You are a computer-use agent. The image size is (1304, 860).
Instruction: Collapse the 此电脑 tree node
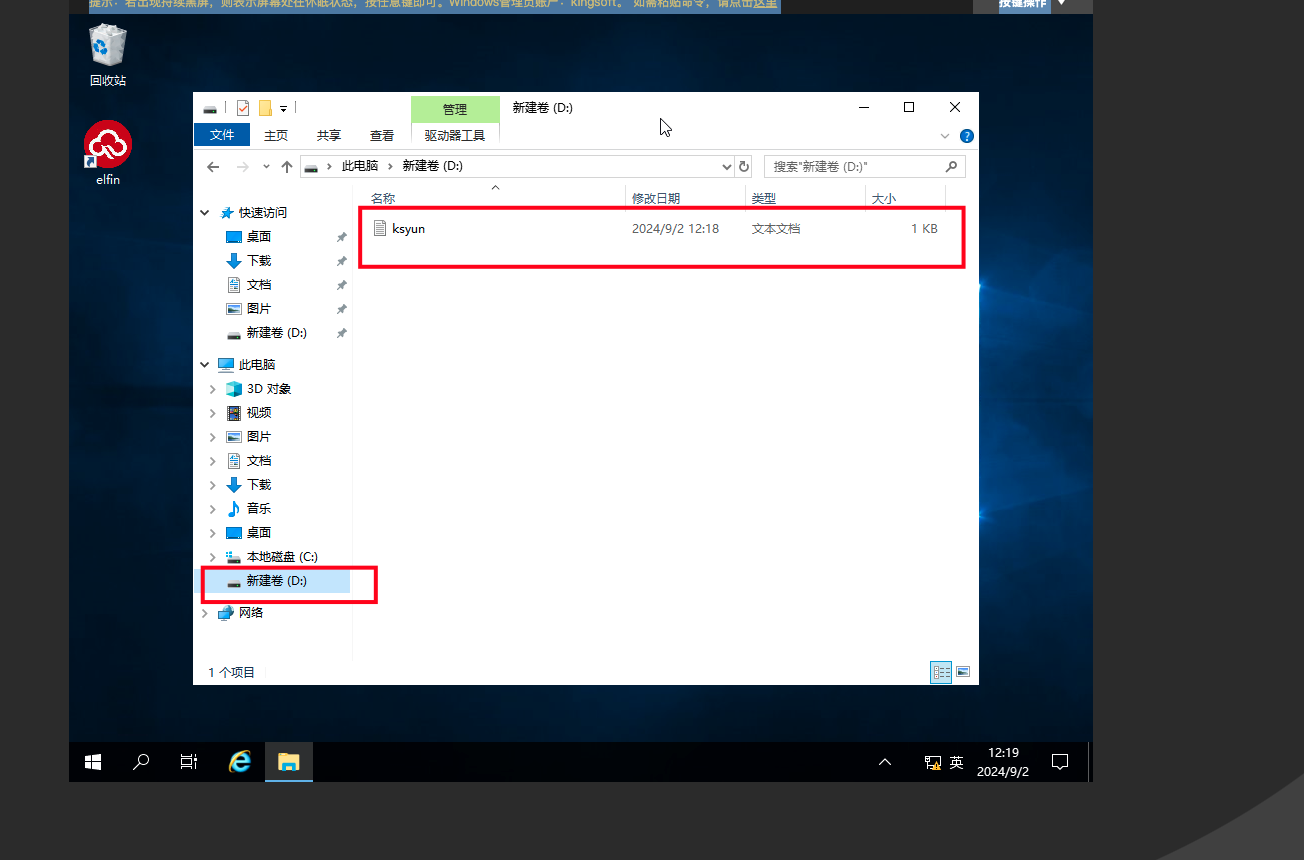click(x=205, y=365)
